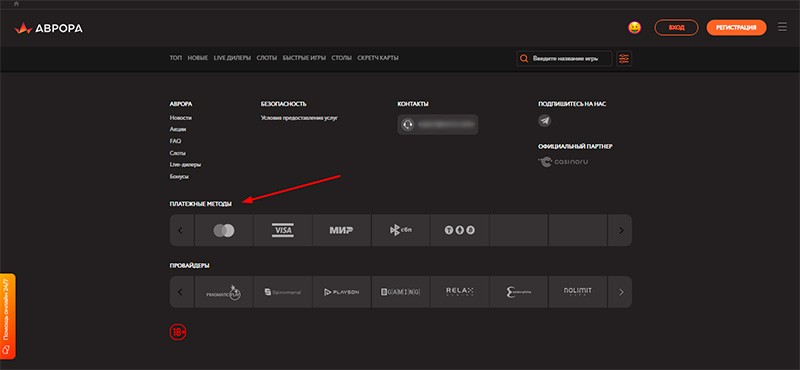Viewport: 800px width, 370px height.
Task: Click the browser home icon at top
Action: coord(16,4)
